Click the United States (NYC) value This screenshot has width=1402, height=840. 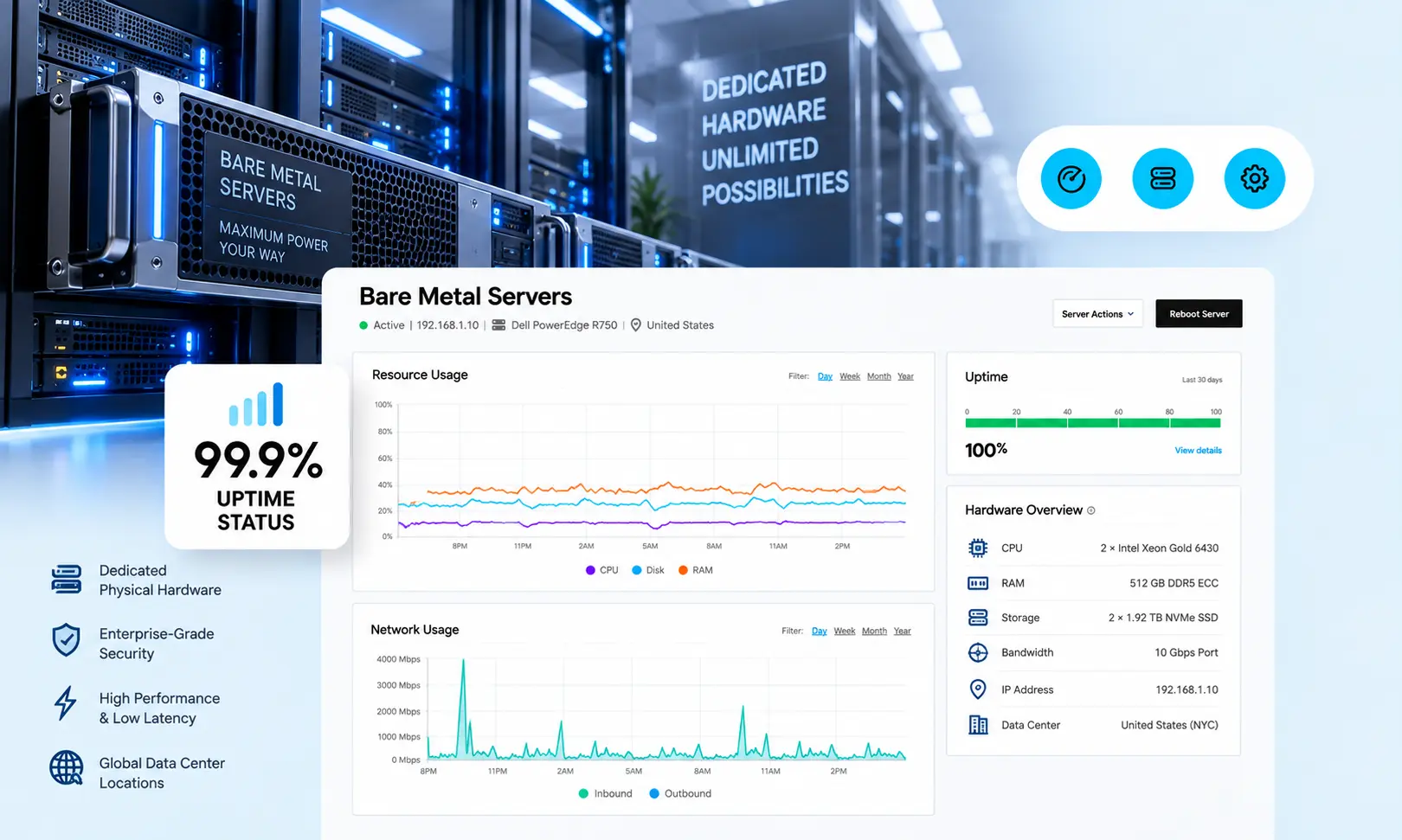(1169, 725)
